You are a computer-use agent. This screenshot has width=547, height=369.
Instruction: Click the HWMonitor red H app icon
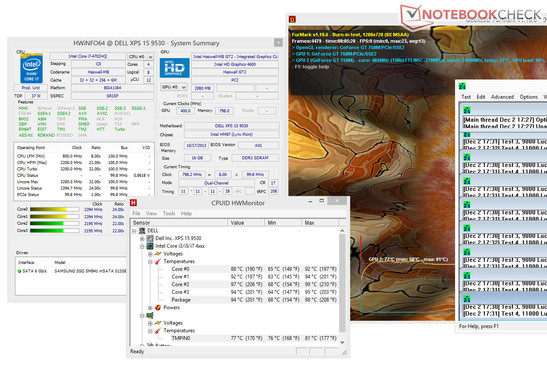point(133,203)
